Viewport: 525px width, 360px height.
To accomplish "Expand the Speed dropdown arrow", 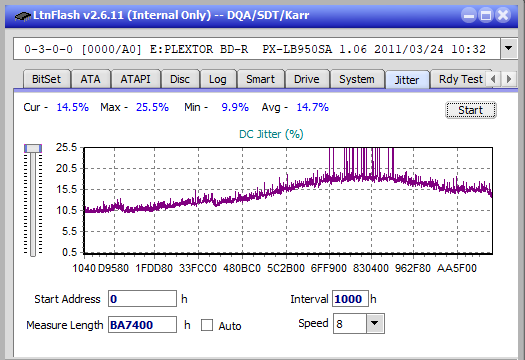I will (x=375, y=323).
